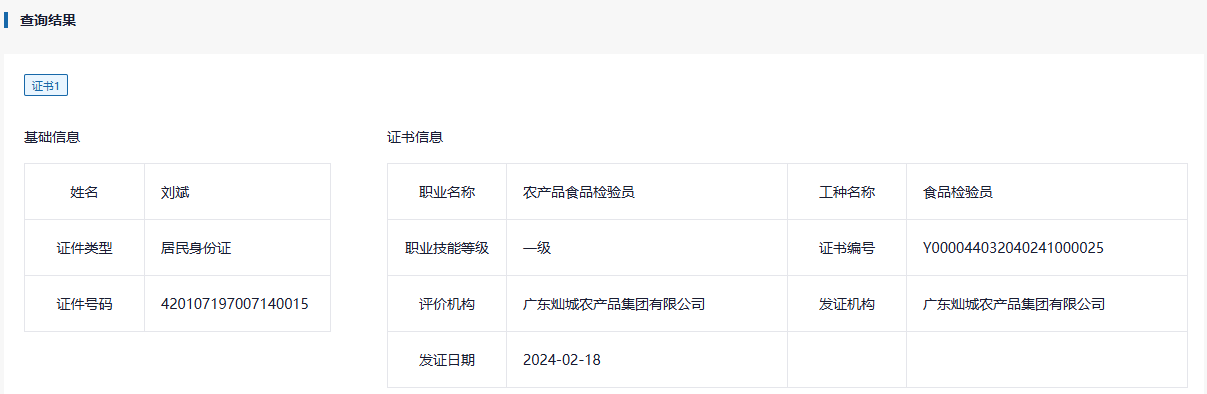1207x394 pixels.
Task: Click the 证件类型 label cell
Action: pyautogui.click(x=85, y=248)
